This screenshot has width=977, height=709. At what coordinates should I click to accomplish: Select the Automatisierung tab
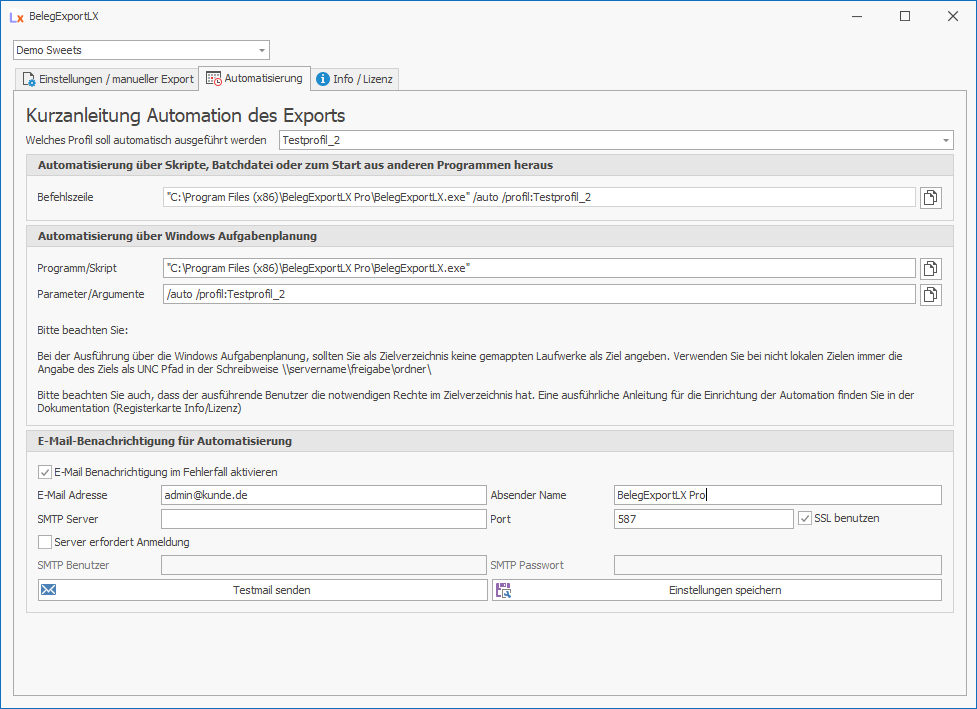pos(254,78)
